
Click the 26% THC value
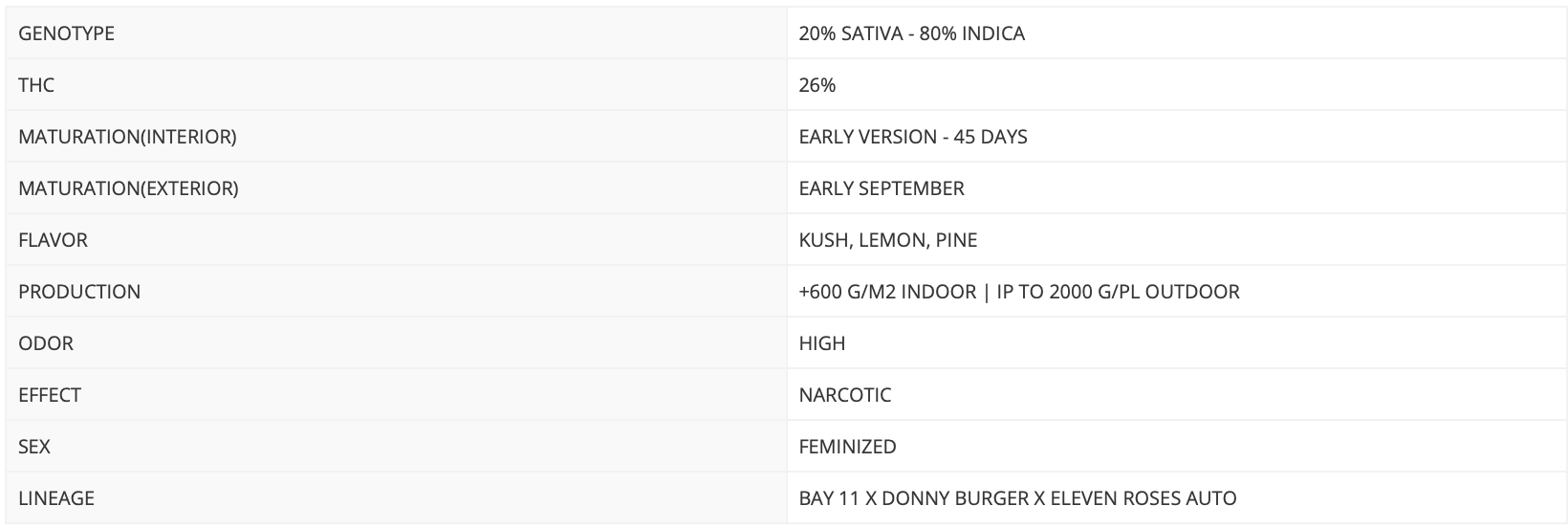point(817,85)
